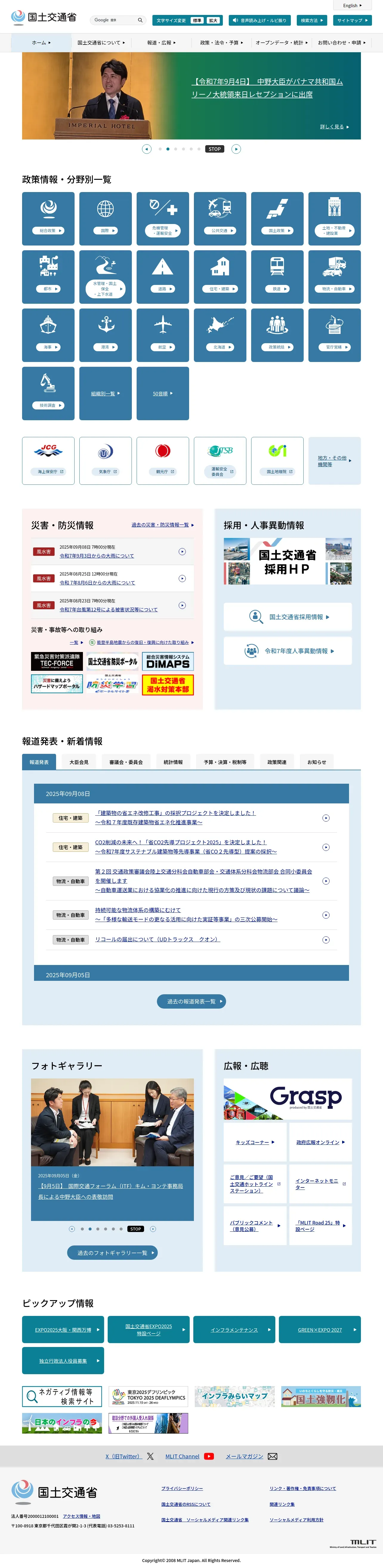Set font size to 標準
This screenshot has width=383, height=1568.
pos(197,21)
